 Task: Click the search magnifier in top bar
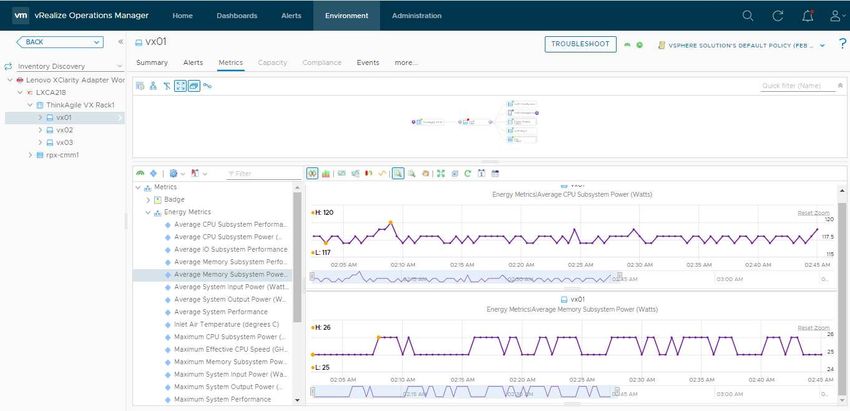coord(748,16)
